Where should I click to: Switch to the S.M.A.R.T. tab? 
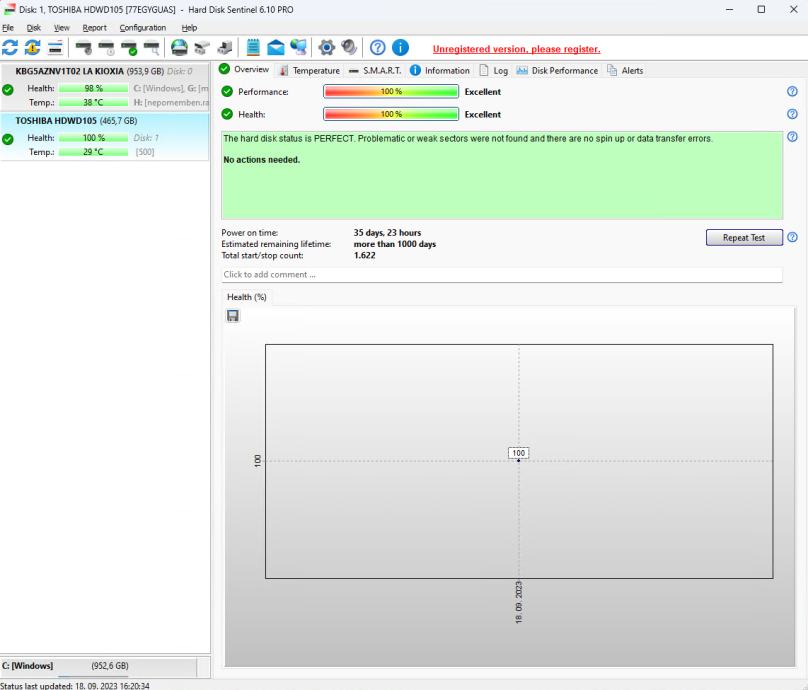(375, 71)
